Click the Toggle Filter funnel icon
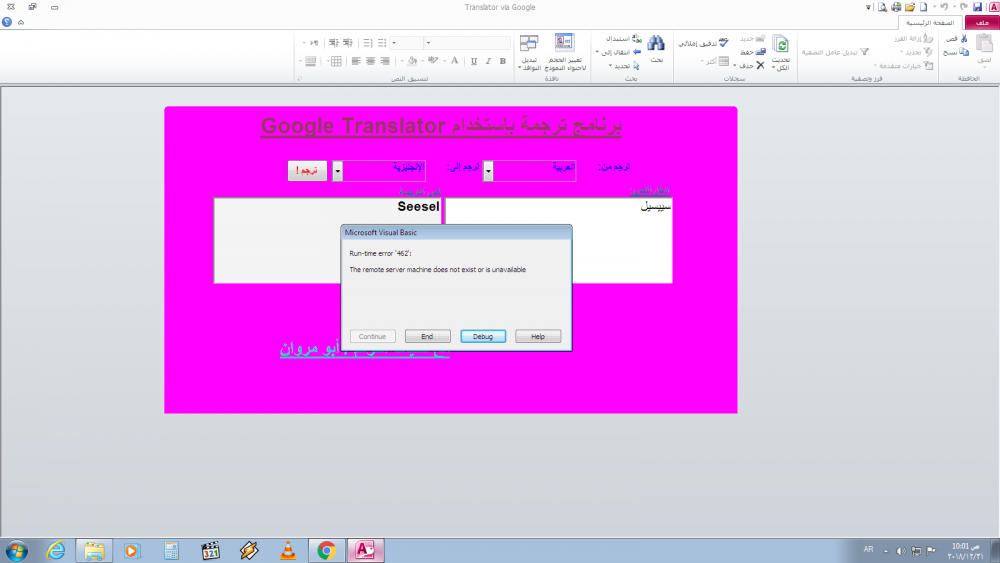Viewport: 1000px width, 563px height. [x=864, y=52]
